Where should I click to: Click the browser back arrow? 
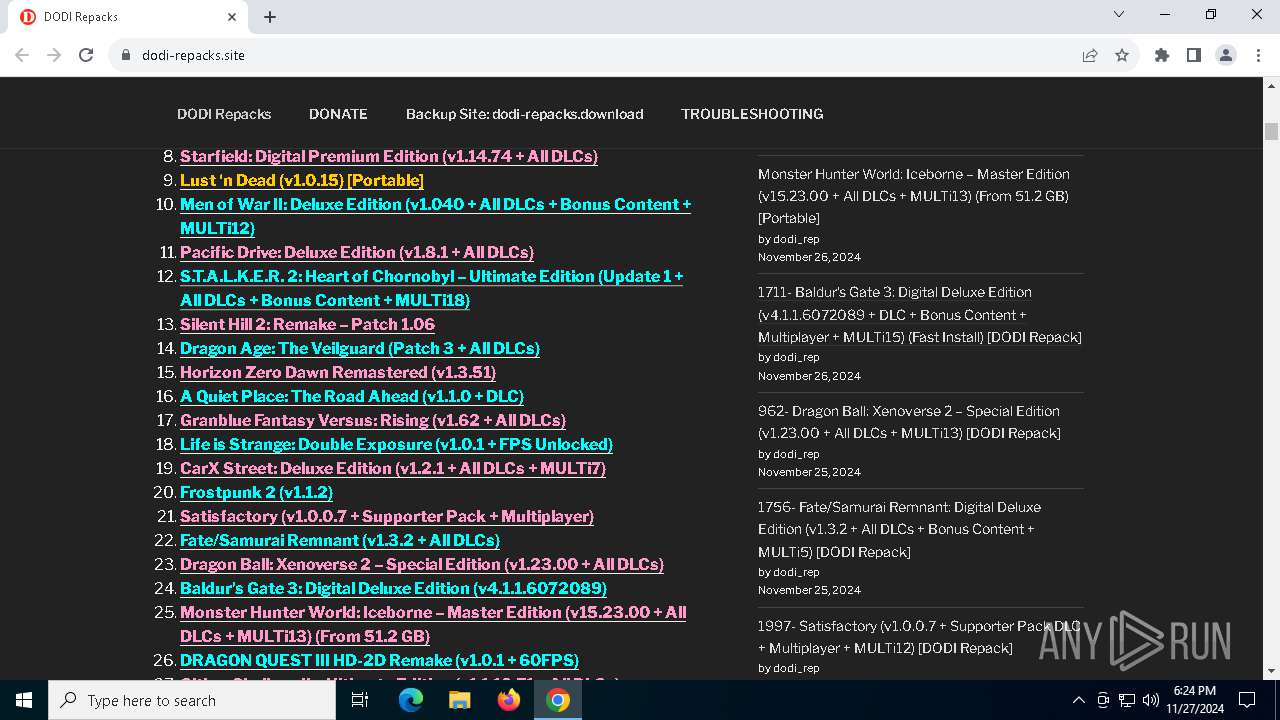point(22,55)
